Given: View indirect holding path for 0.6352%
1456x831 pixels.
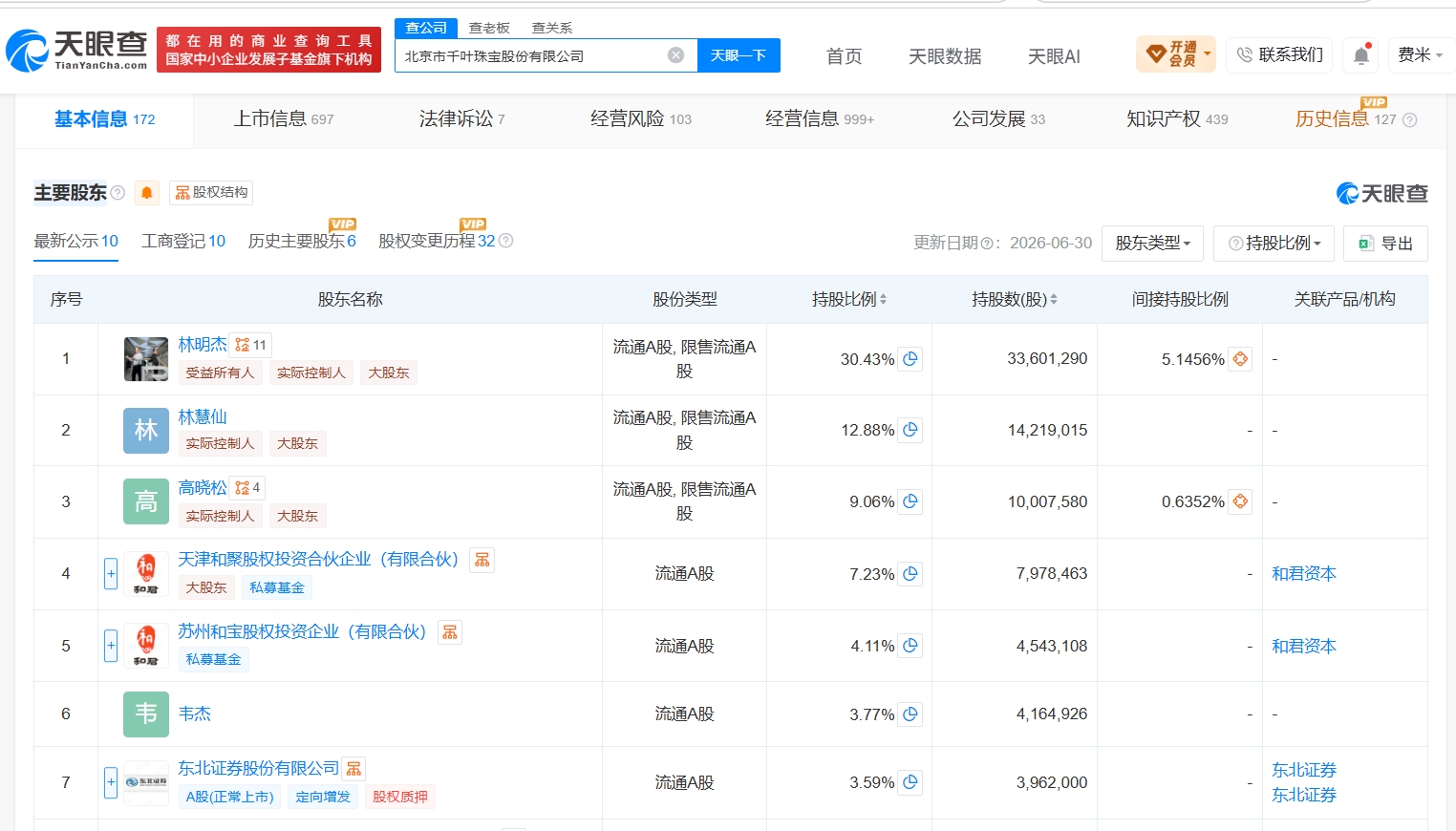Looking at the screenshot, I should (1240, 501).
